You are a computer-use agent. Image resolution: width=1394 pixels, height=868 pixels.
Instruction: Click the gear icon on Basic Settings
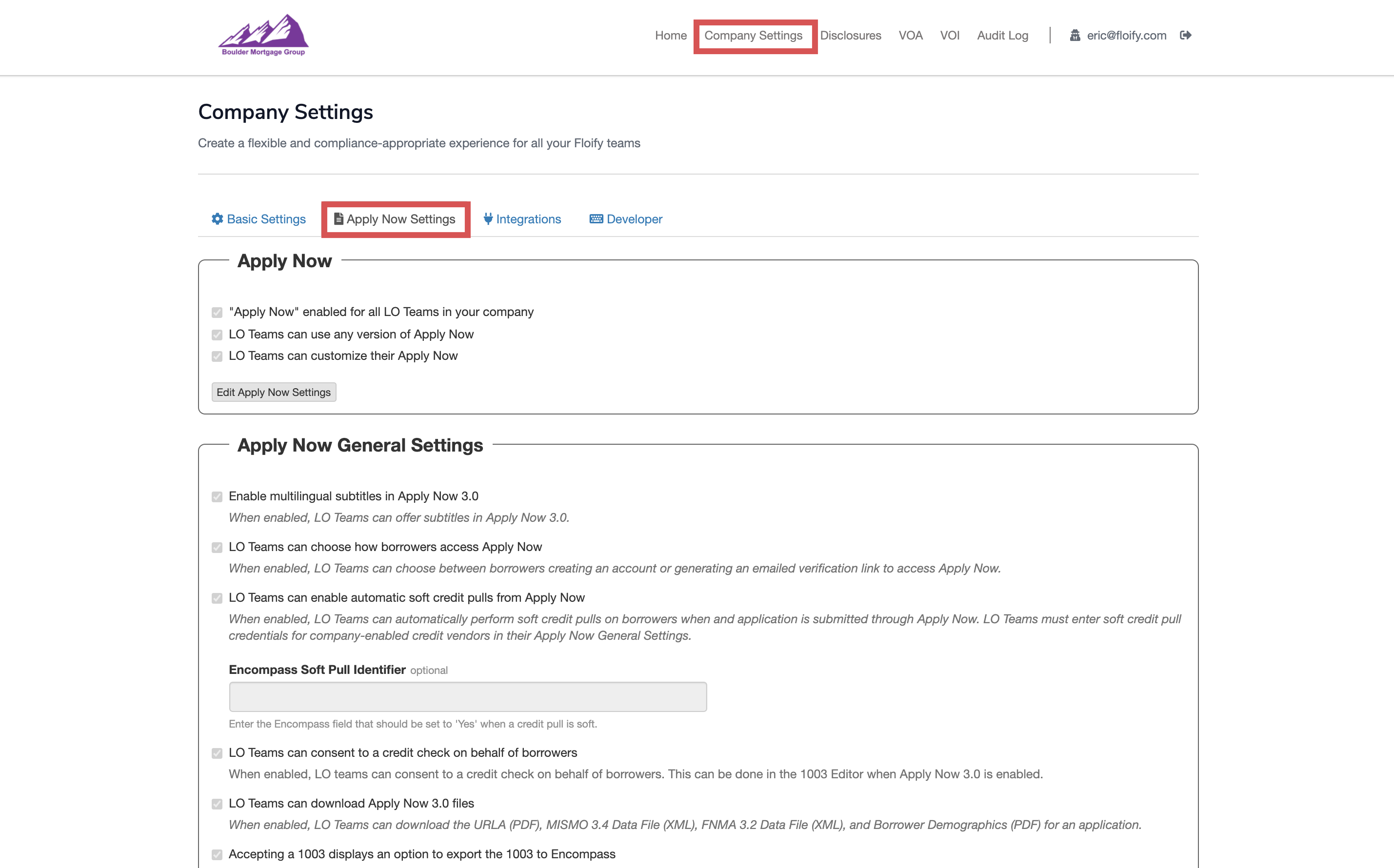[217, 219]
